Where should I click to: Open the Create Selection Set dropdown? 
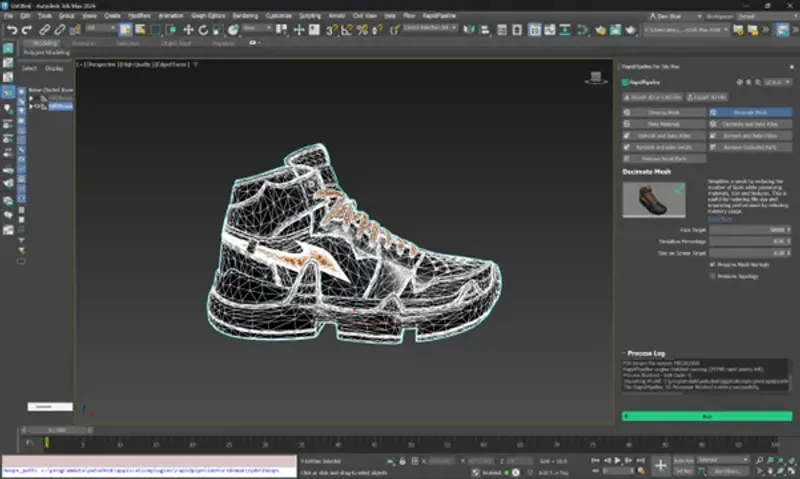click(430, 28)
